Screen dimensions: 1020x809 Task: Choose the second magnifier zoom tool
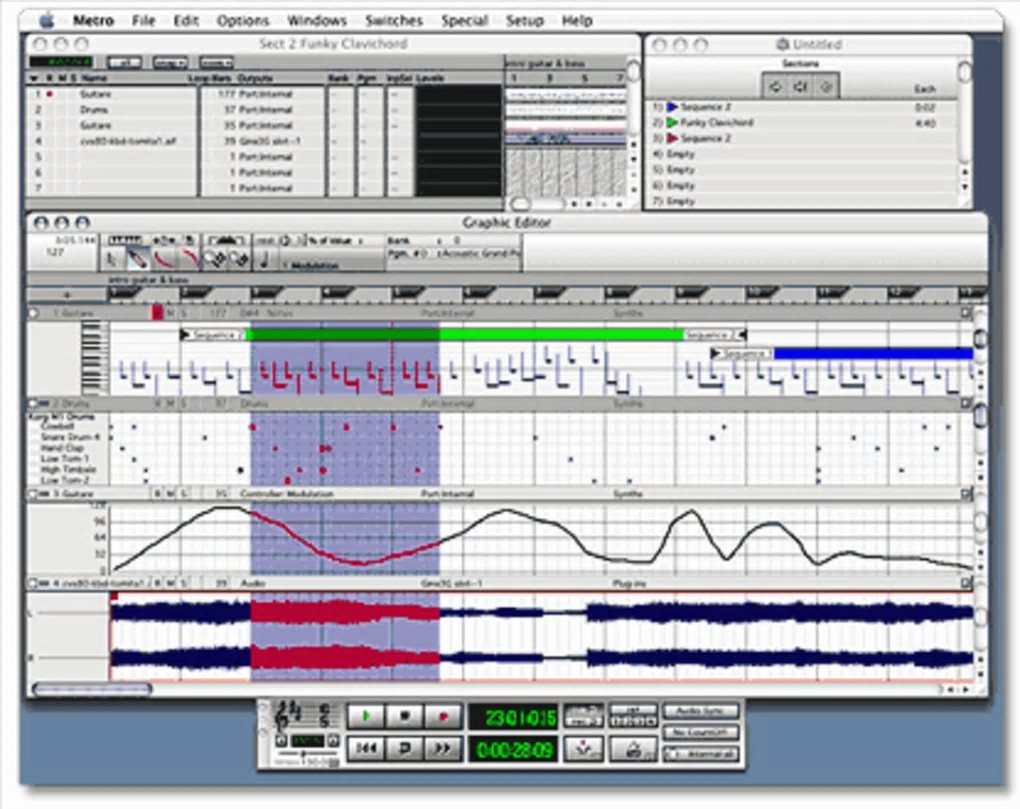coord(239,259)
